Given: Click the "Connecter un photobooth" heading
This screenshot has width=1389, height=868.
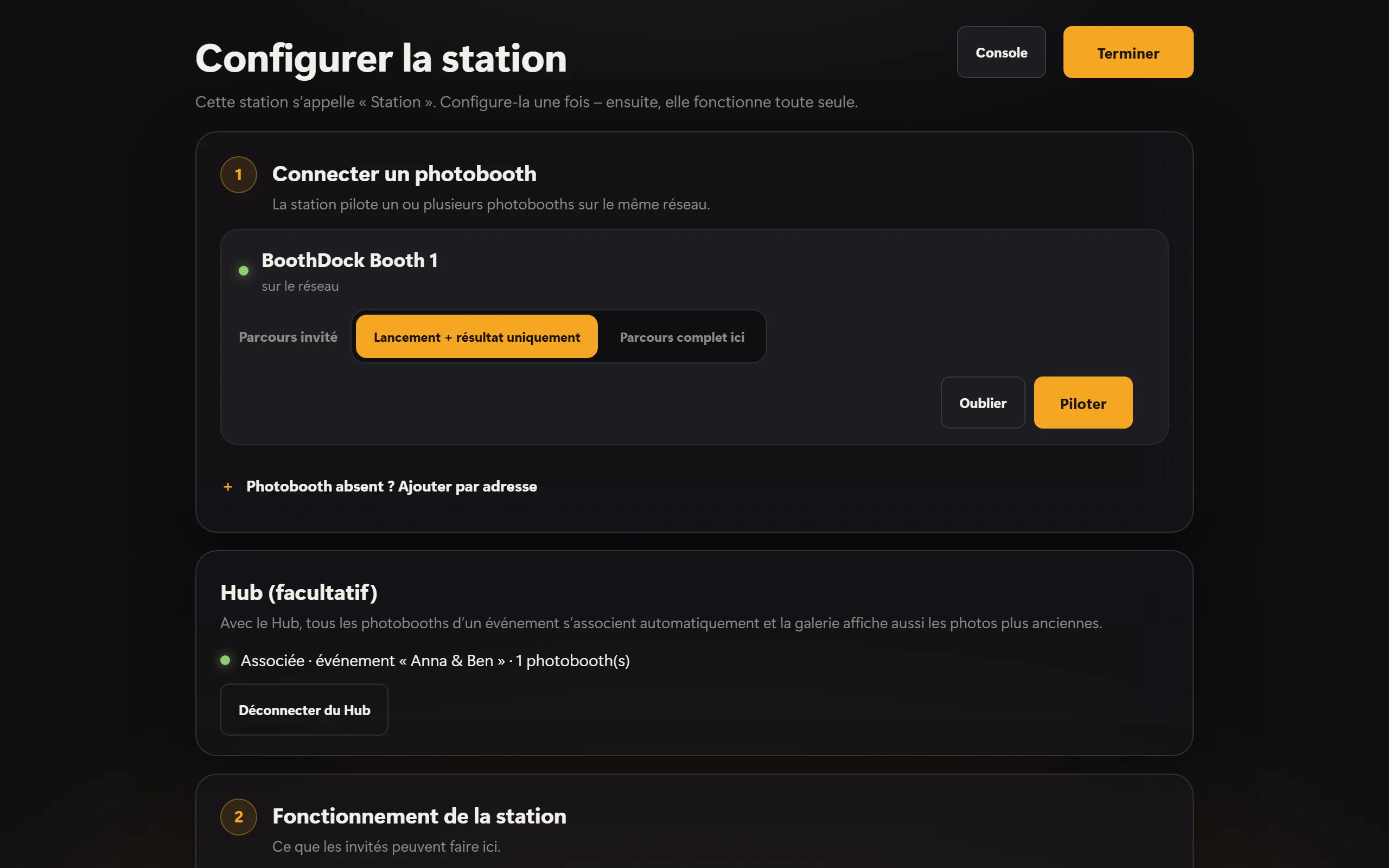Looking at the screenshot, I should tap(404, 174).
